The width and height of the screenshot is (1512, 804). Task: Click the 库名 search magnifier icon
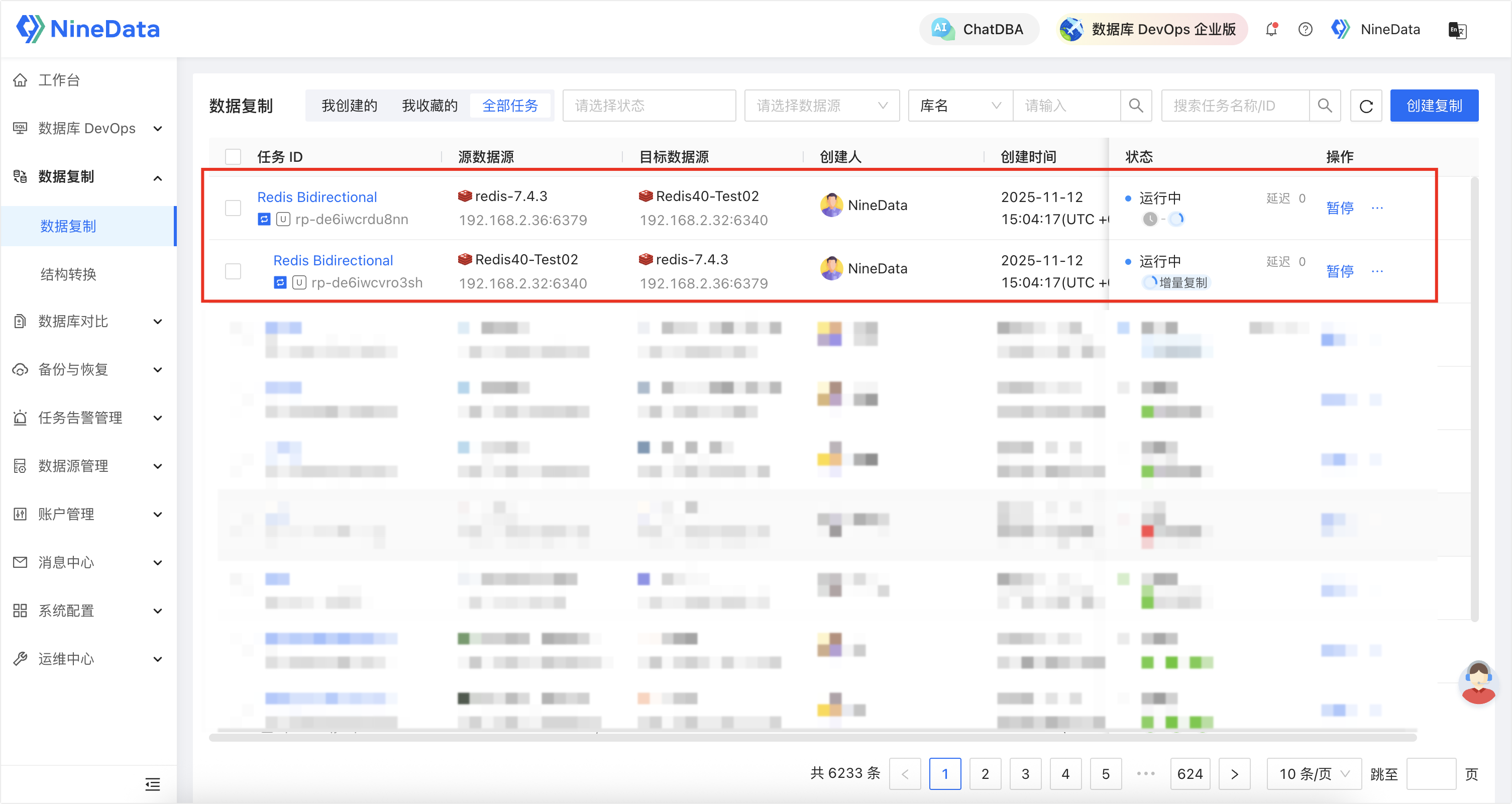click(x=1136, y=106)
